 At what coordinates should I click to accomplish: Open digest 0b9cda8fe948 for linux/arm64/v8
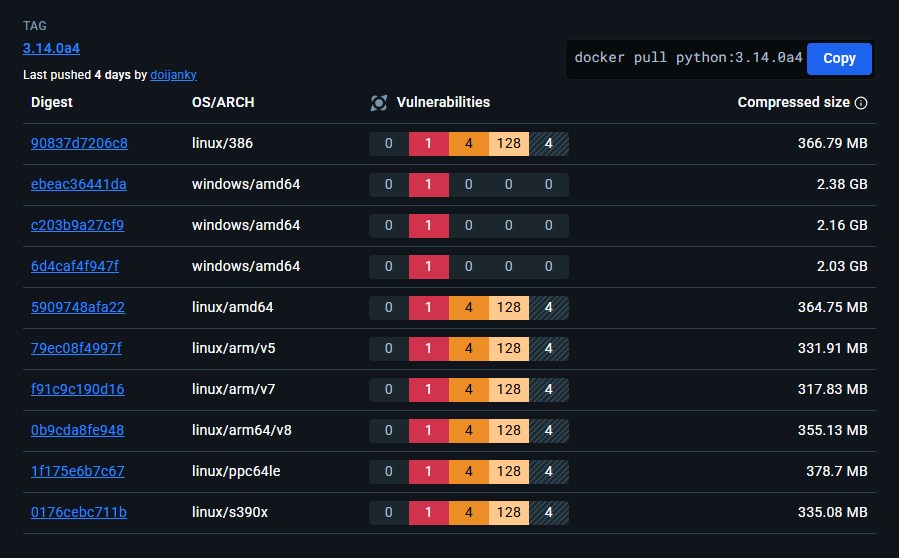[77, 430]
